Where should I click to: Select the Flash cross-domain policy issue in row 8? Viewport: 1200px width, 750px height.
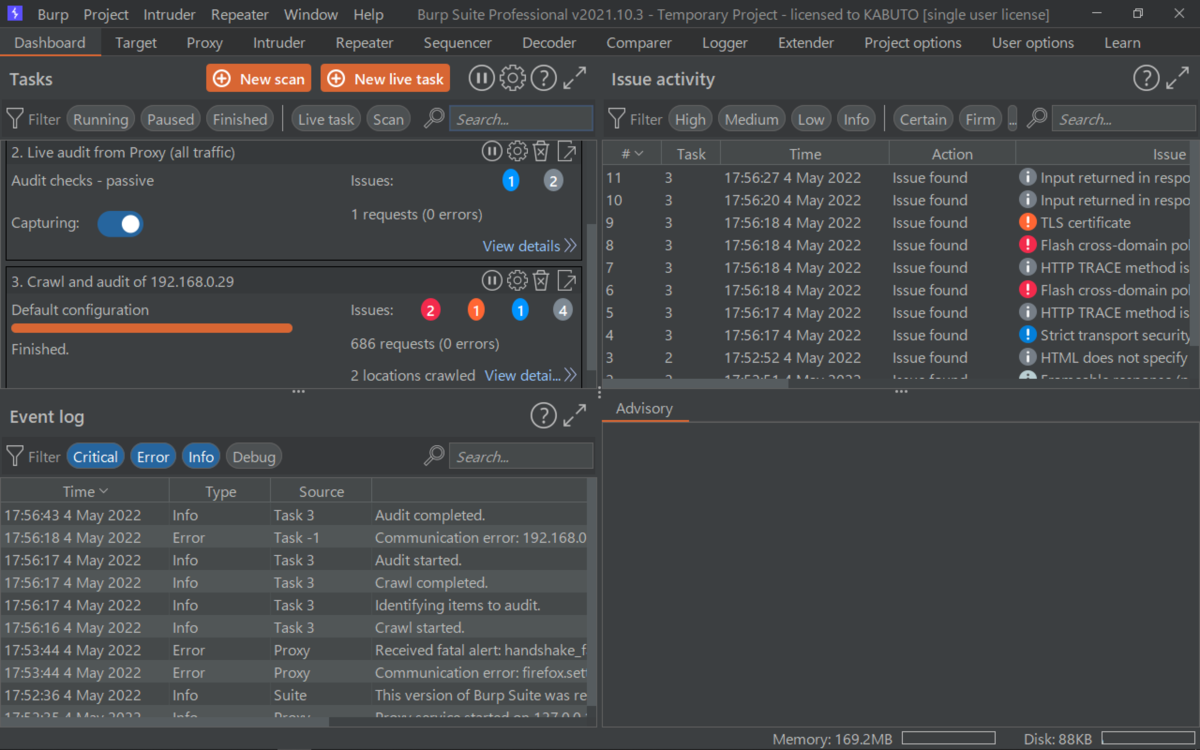pyautogui.click(x=896, y=245)
